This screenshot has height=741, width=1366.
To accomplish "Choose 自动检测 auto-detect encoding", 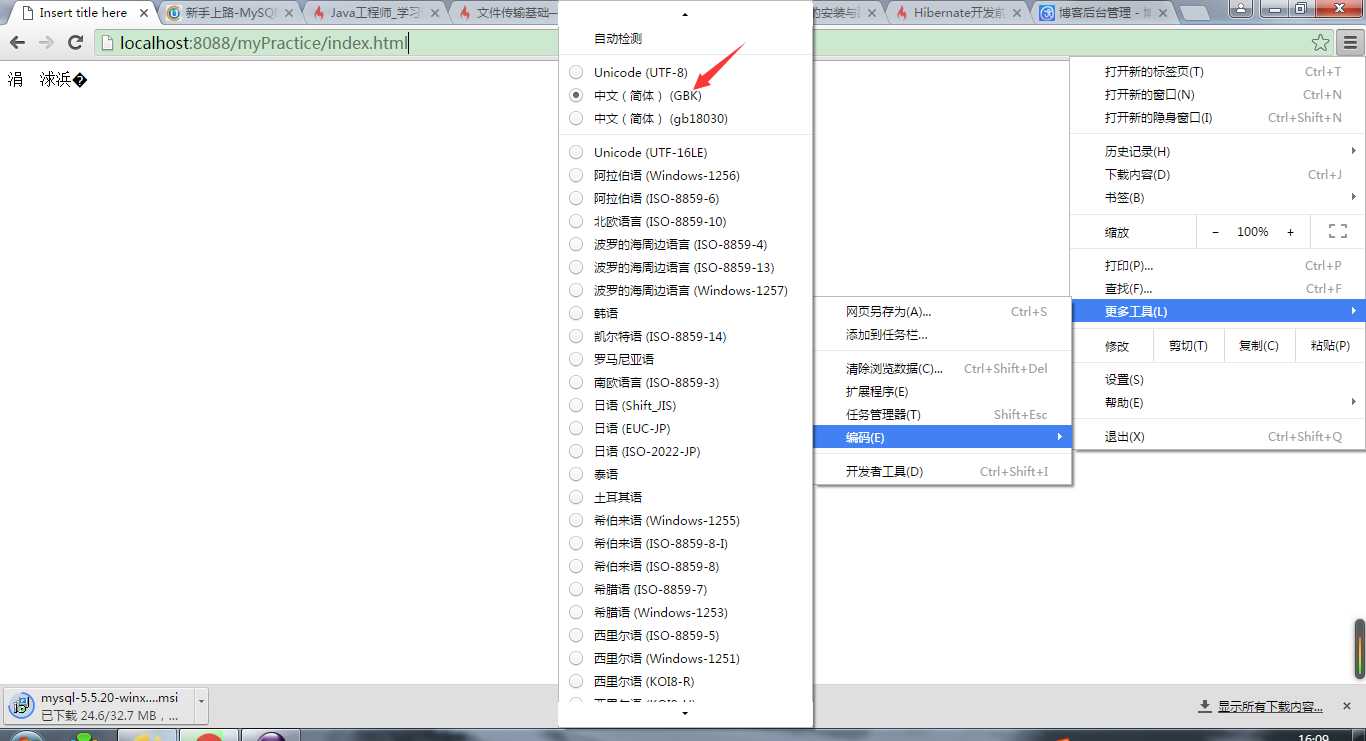I will point(686,38).
